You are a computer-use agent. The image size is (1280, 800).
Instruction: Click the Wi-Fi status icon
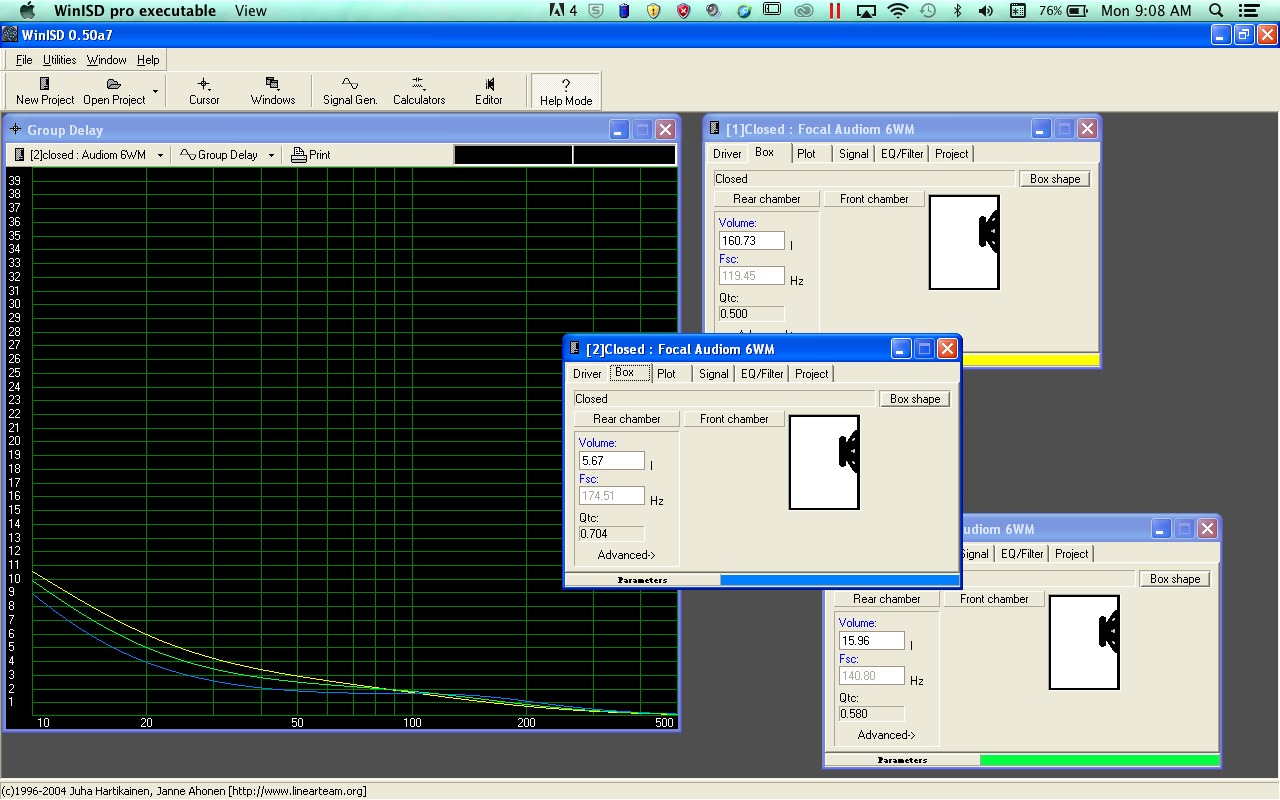897,11
